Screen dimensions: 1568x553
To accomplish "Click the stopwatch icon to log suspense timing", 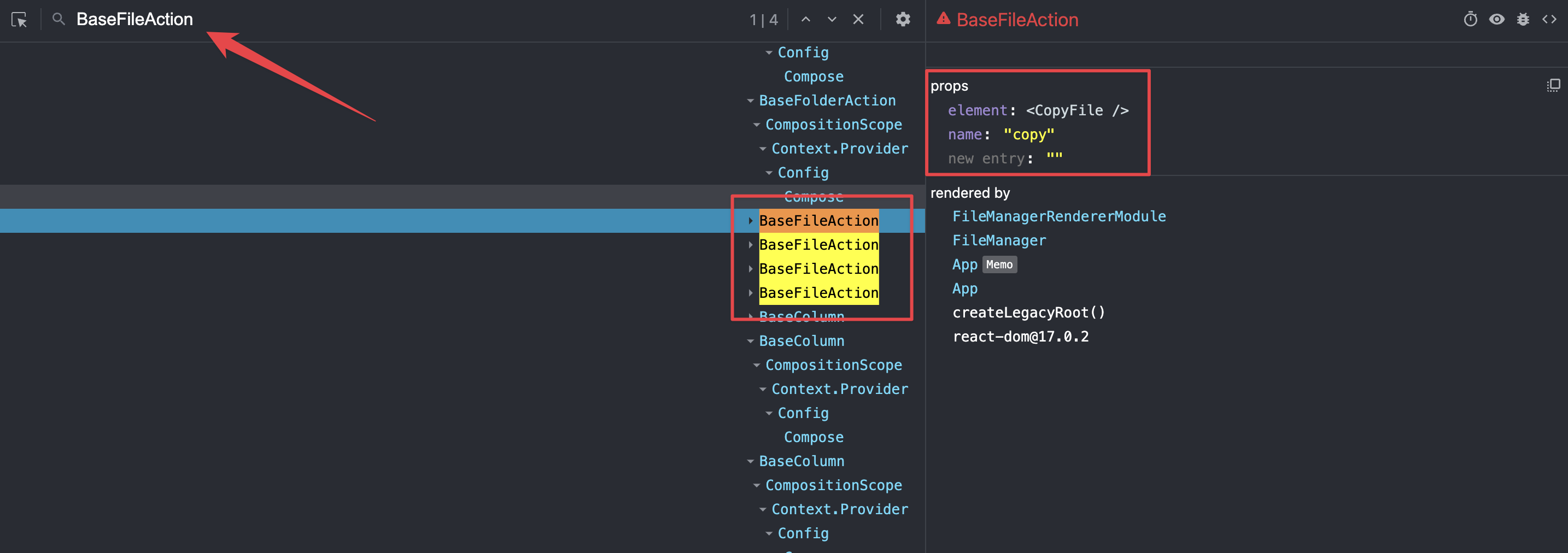I will coord(1471,19).
